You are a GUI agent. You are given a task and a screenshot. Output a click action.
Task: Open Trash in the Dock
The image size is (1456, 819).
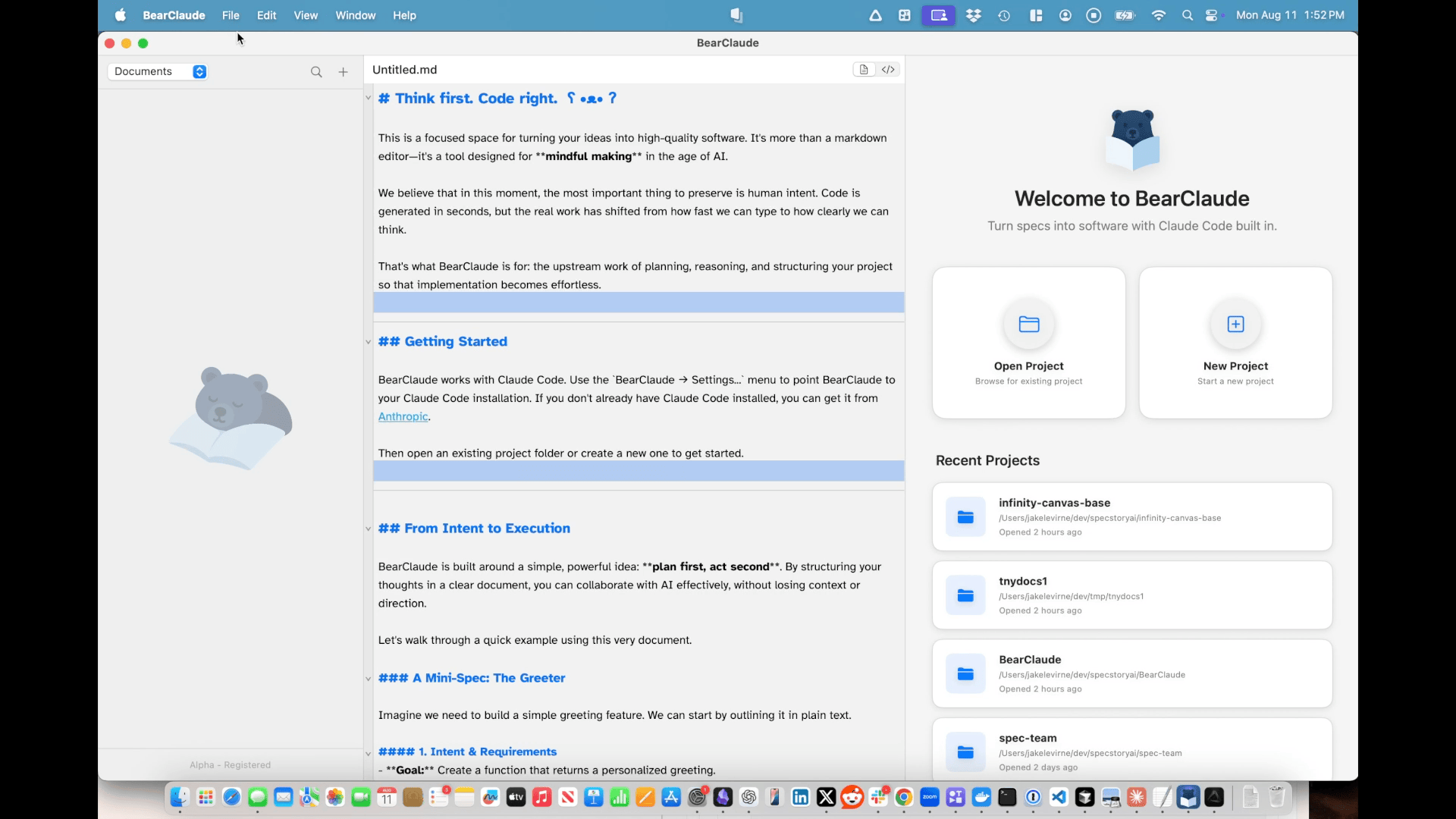(x=1277, y=797)
